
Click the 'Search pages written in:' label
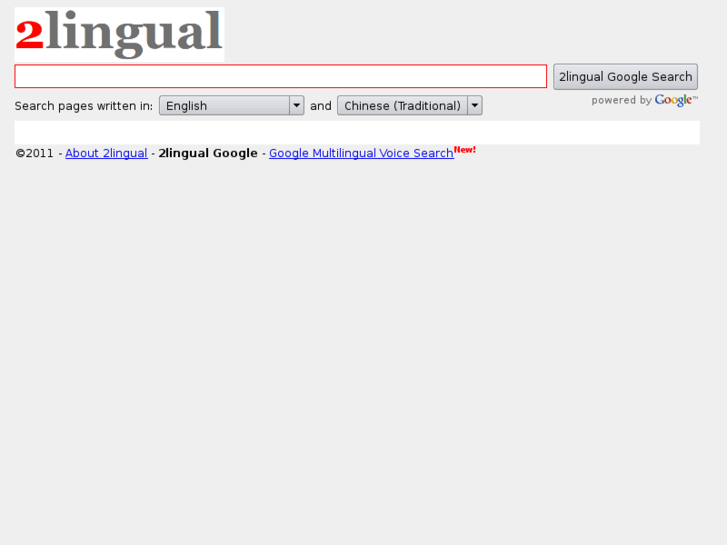(83, 106)
